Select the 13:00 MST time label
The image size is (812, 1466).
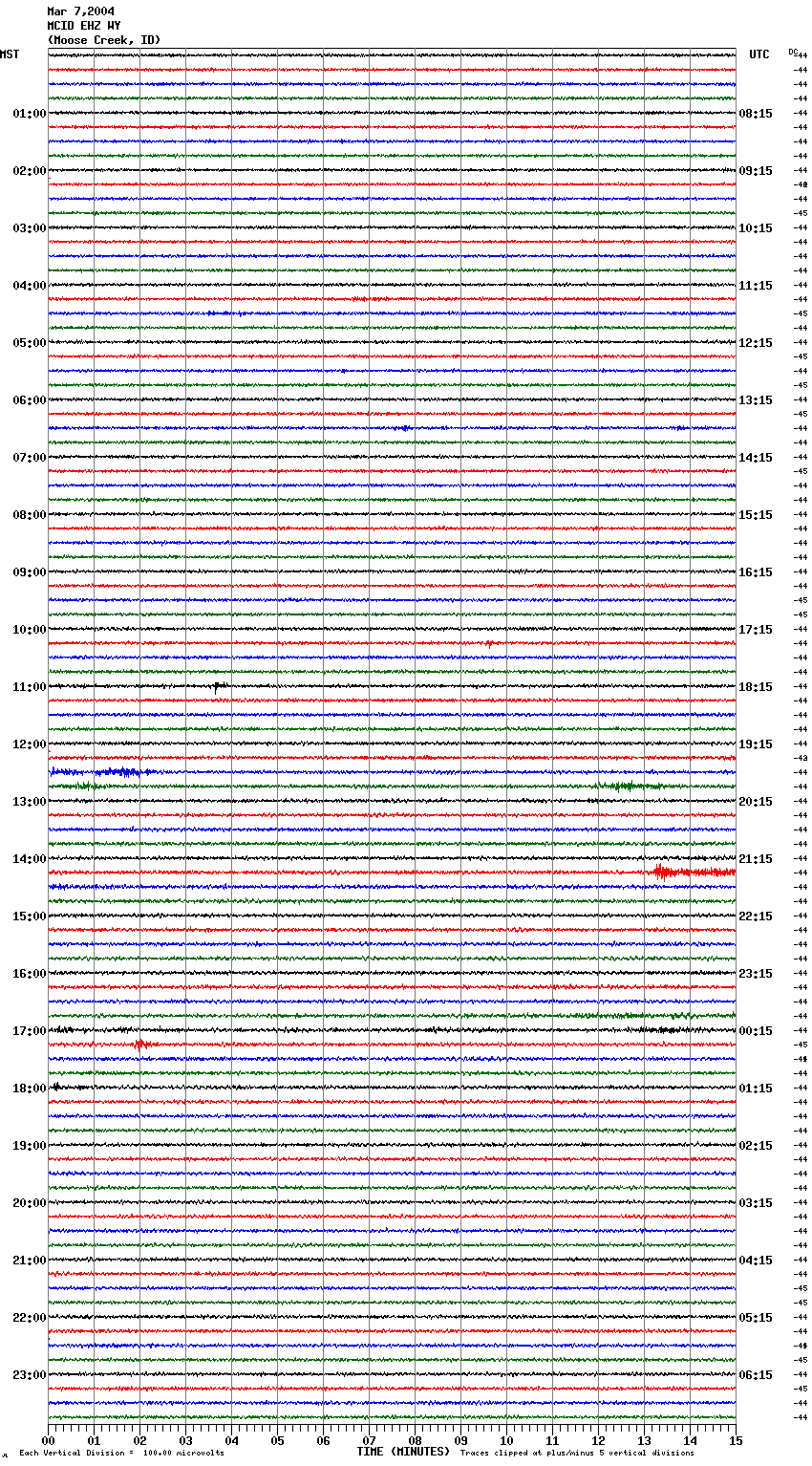click(30, 802)
